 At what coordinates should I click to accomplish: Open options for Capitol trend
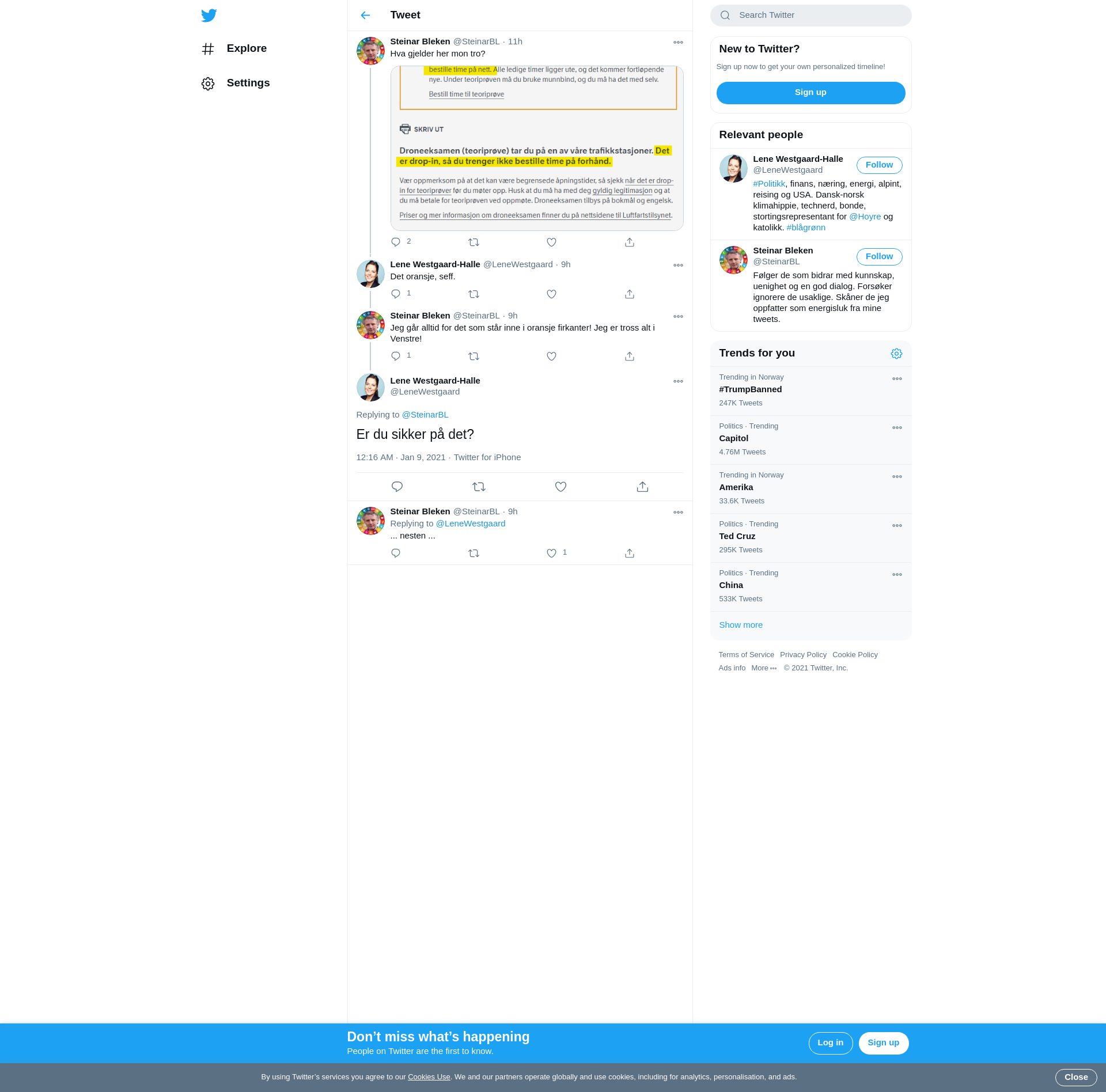click(897, 428)
